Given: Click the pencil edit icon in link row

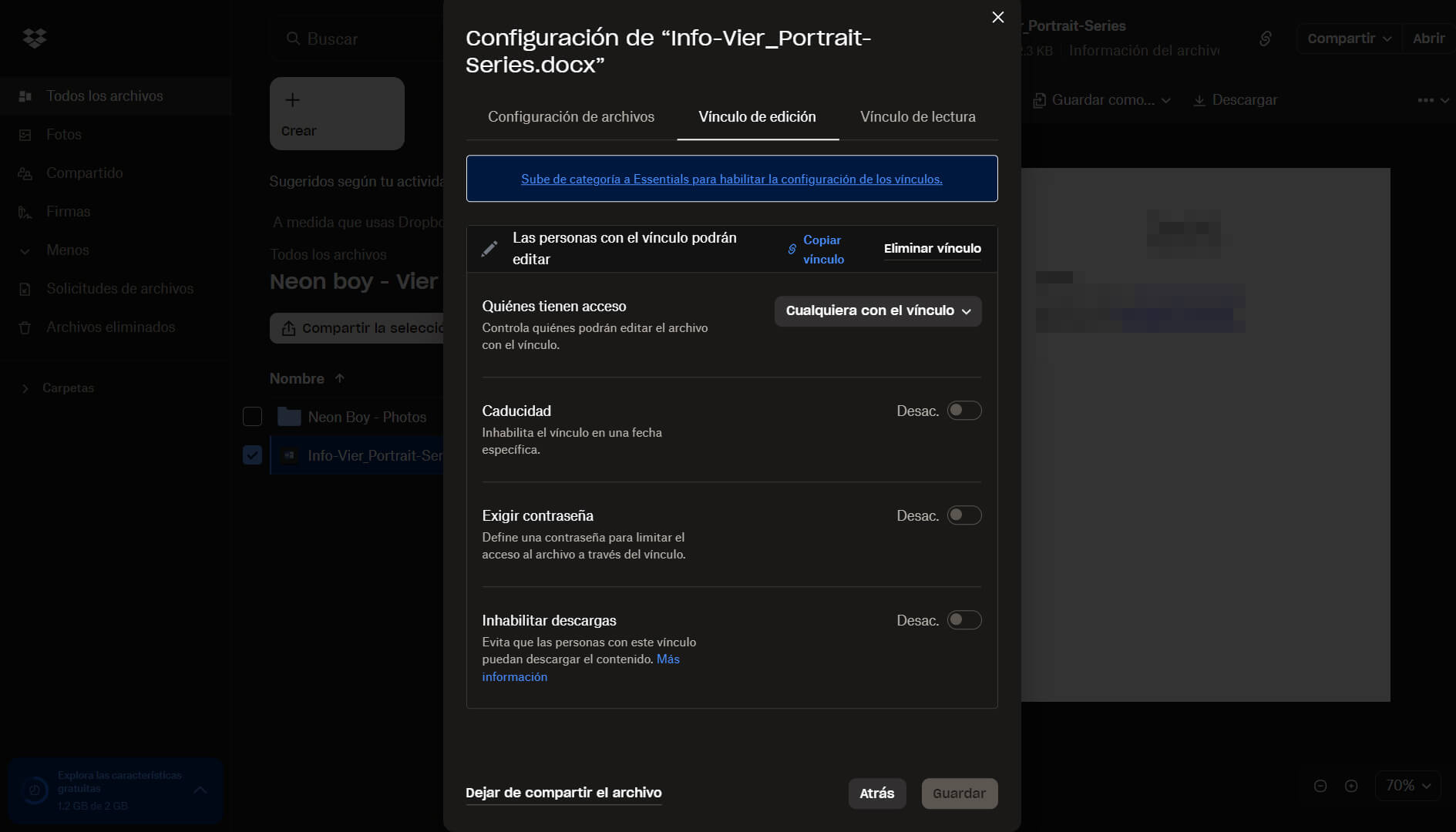Looking at the screenshot, I should [489, 249].
